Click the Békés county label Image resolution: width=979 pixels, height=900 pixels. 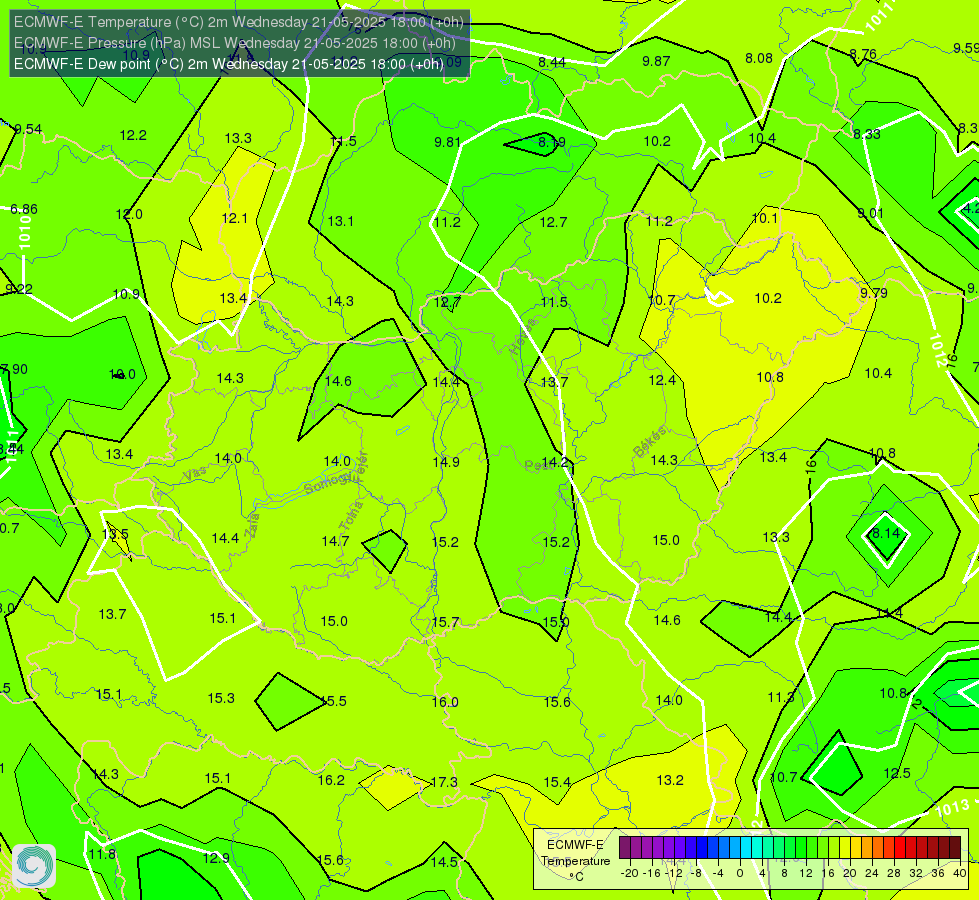point(650,442)
